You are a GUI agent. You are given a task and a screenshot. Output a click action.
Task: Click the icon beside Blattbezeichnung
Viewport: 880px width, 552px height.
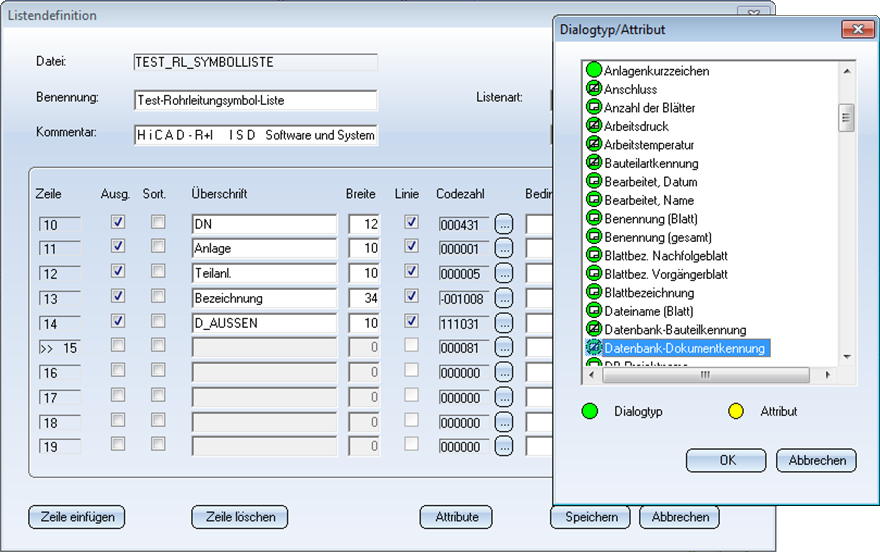click(x=593, y=293)
